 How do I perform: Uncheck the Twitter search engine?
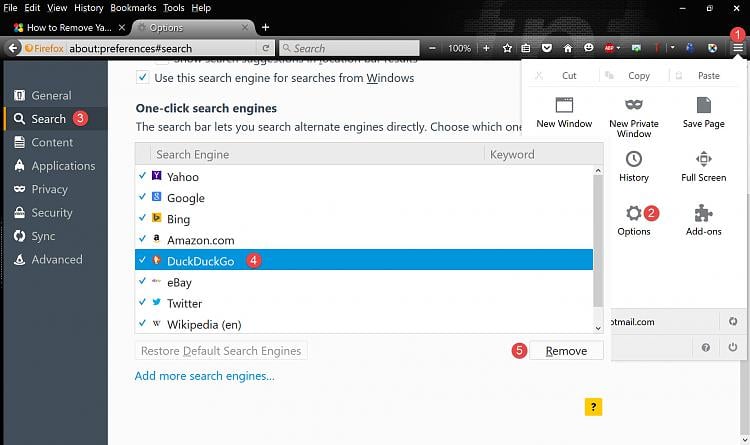[x=142, y=302]
